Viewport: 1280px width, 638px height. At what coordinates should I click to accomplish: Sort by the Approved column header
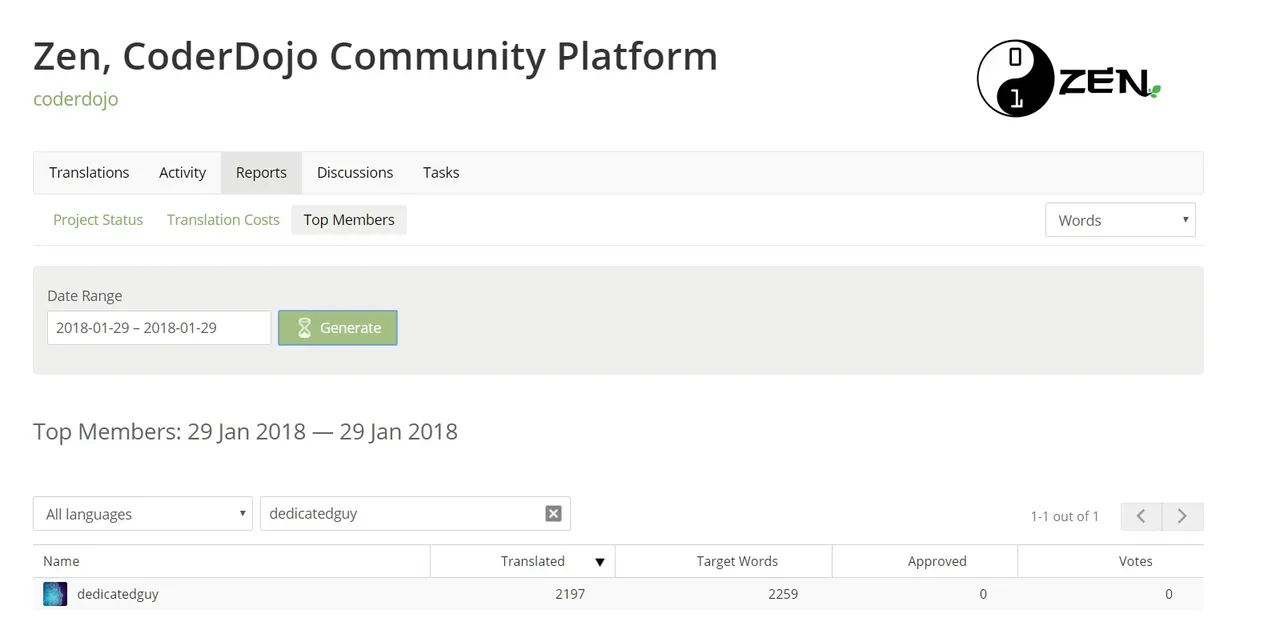tap(924, 561)
